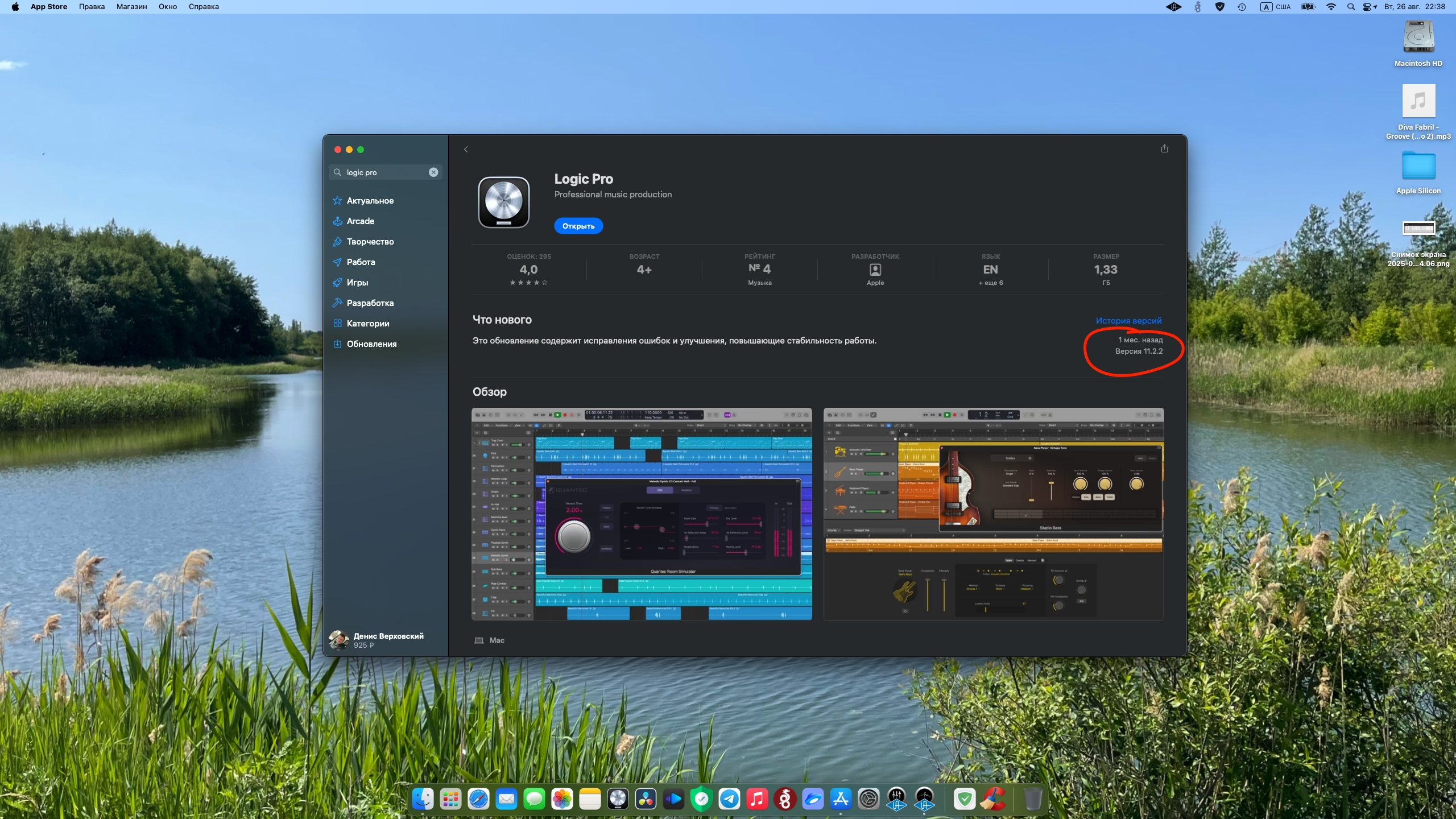Open the App Store menu
Viewport: 1456px width, 819px height.
point(49,7)
